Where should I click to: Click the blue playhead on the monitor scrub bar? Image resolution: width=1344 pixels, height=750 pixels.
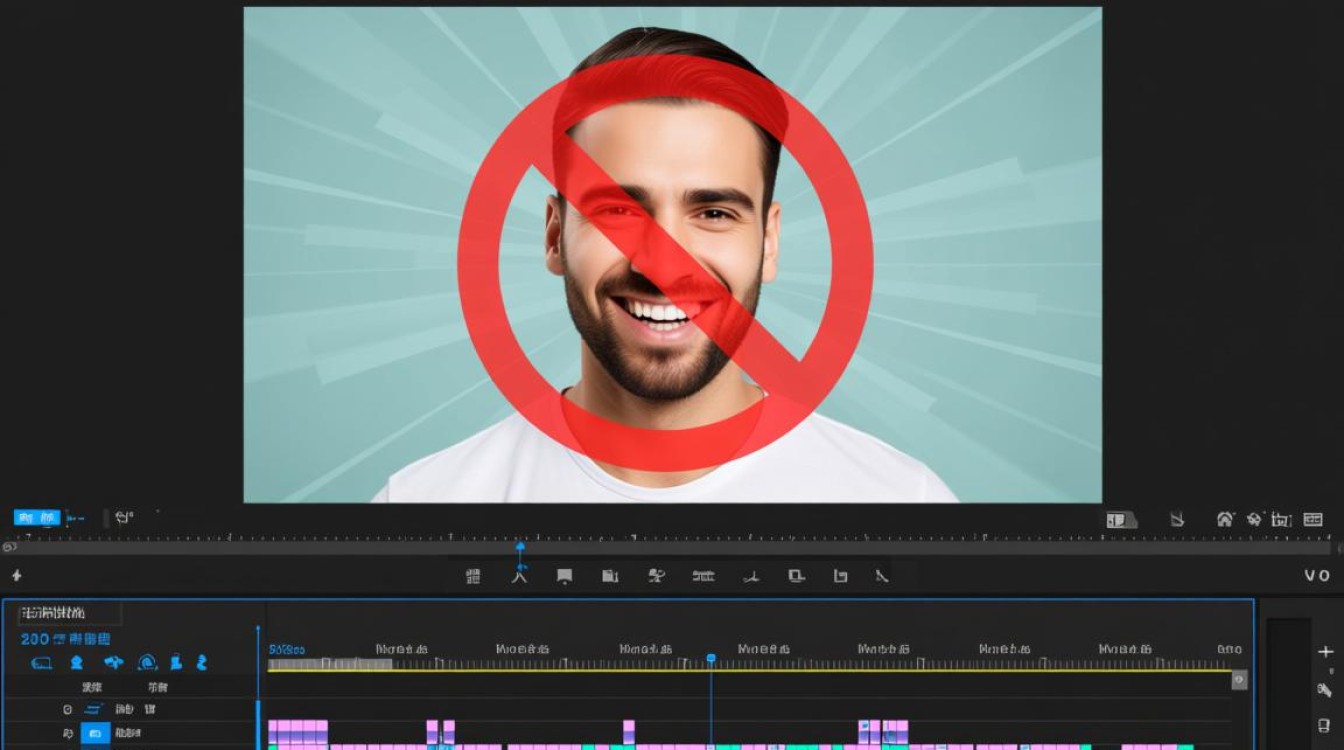tap(520, 547)
